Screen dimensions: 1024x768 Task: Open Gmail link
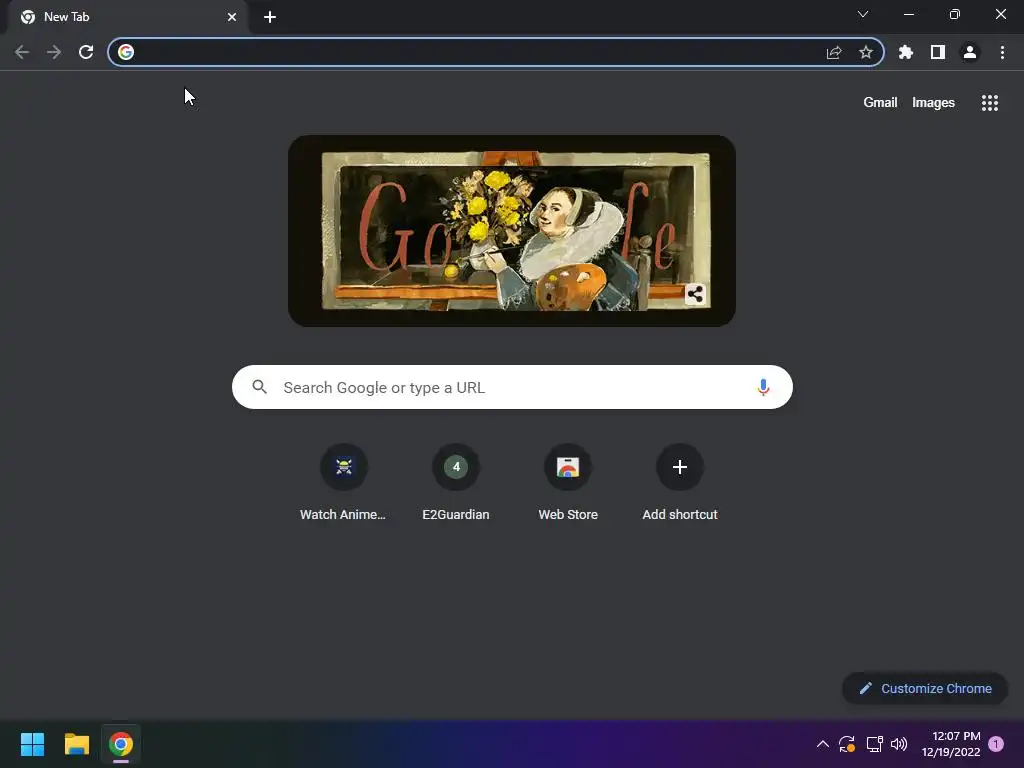880,103
